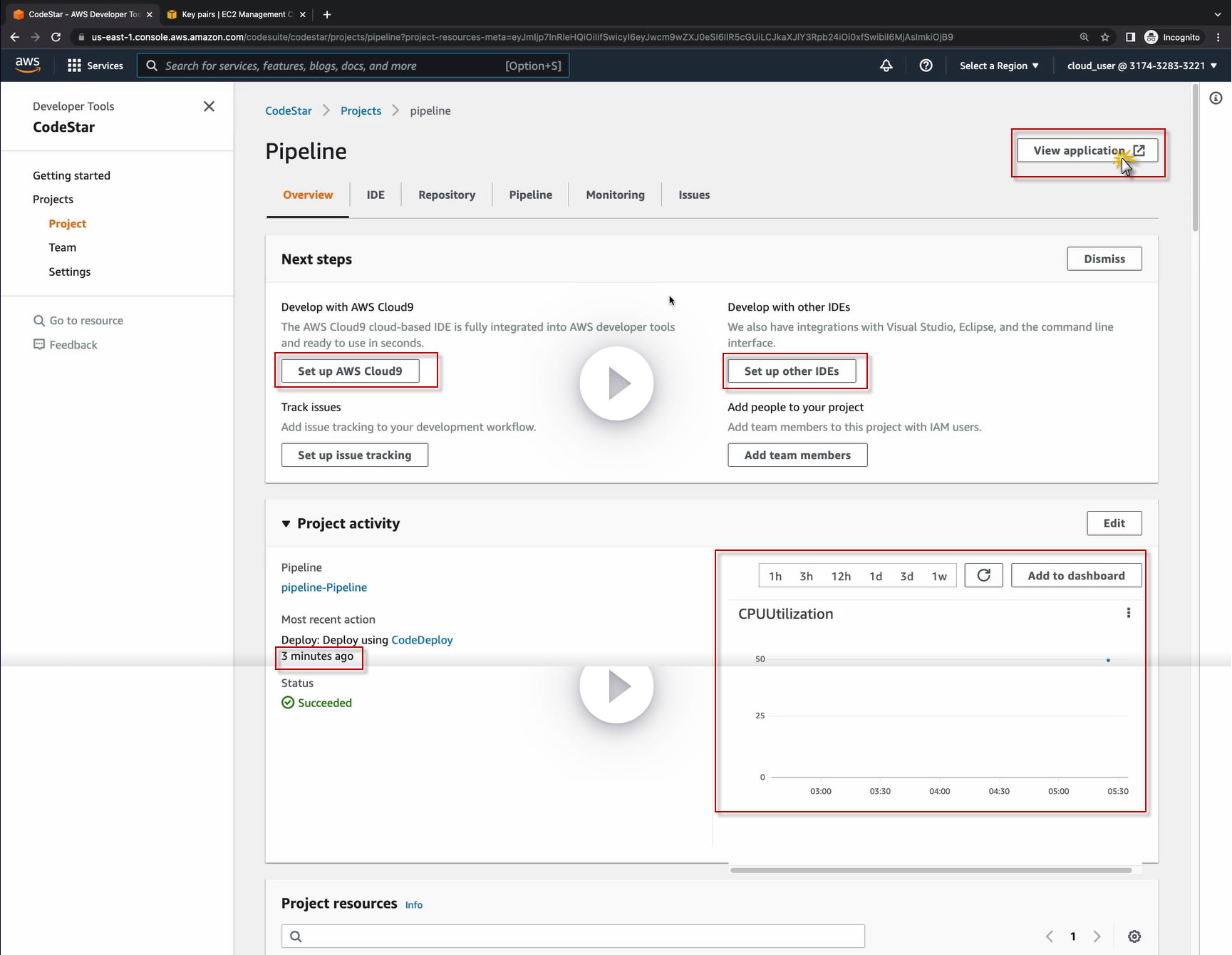Image resolution: width=1232 pixels, height=955 pixels.
Task: Open CPUUtilization widget actions menu
Action: (x=1128, y=613)
